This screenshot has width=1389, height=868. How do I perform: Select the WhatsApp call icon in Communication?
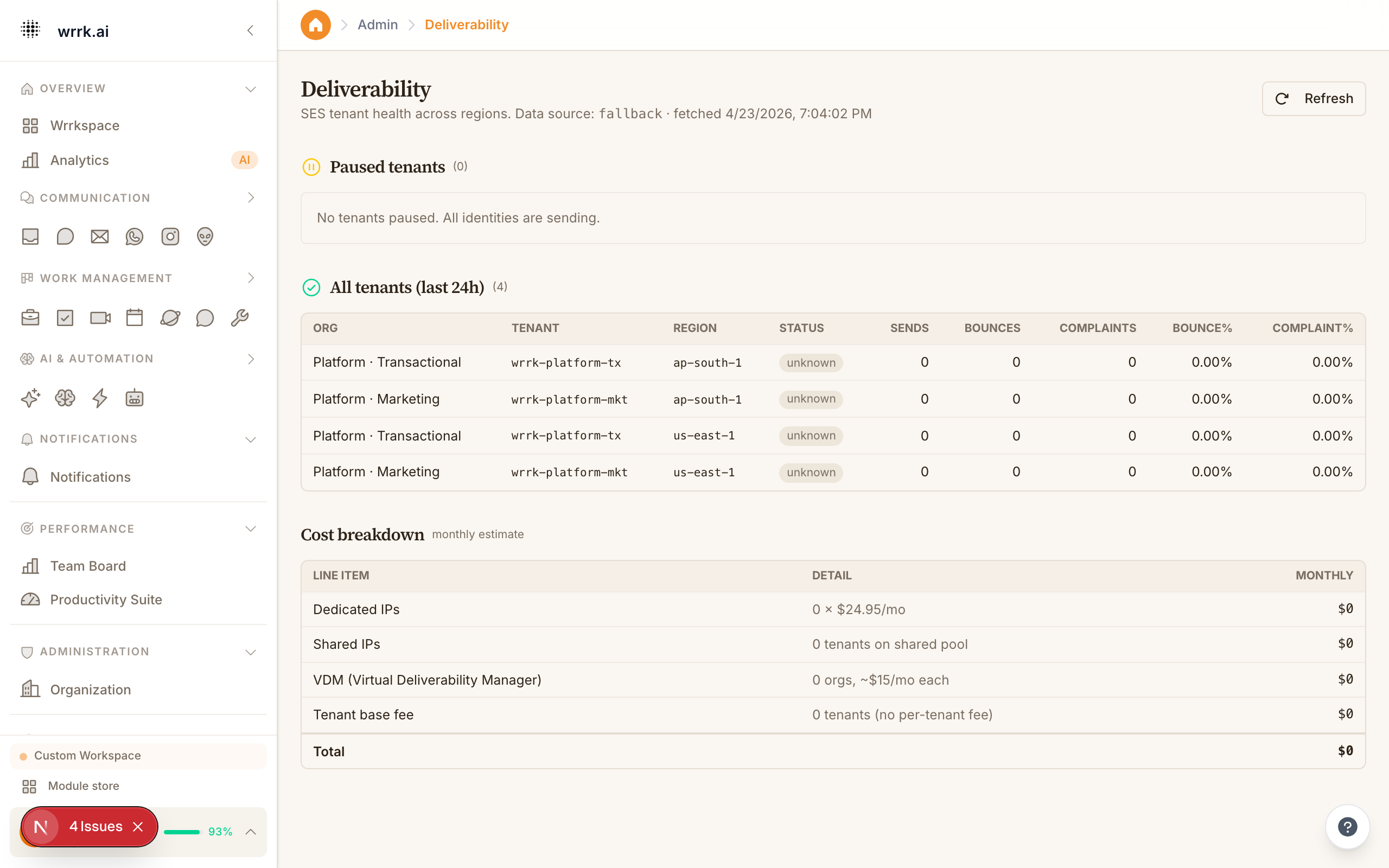point(135,236)
